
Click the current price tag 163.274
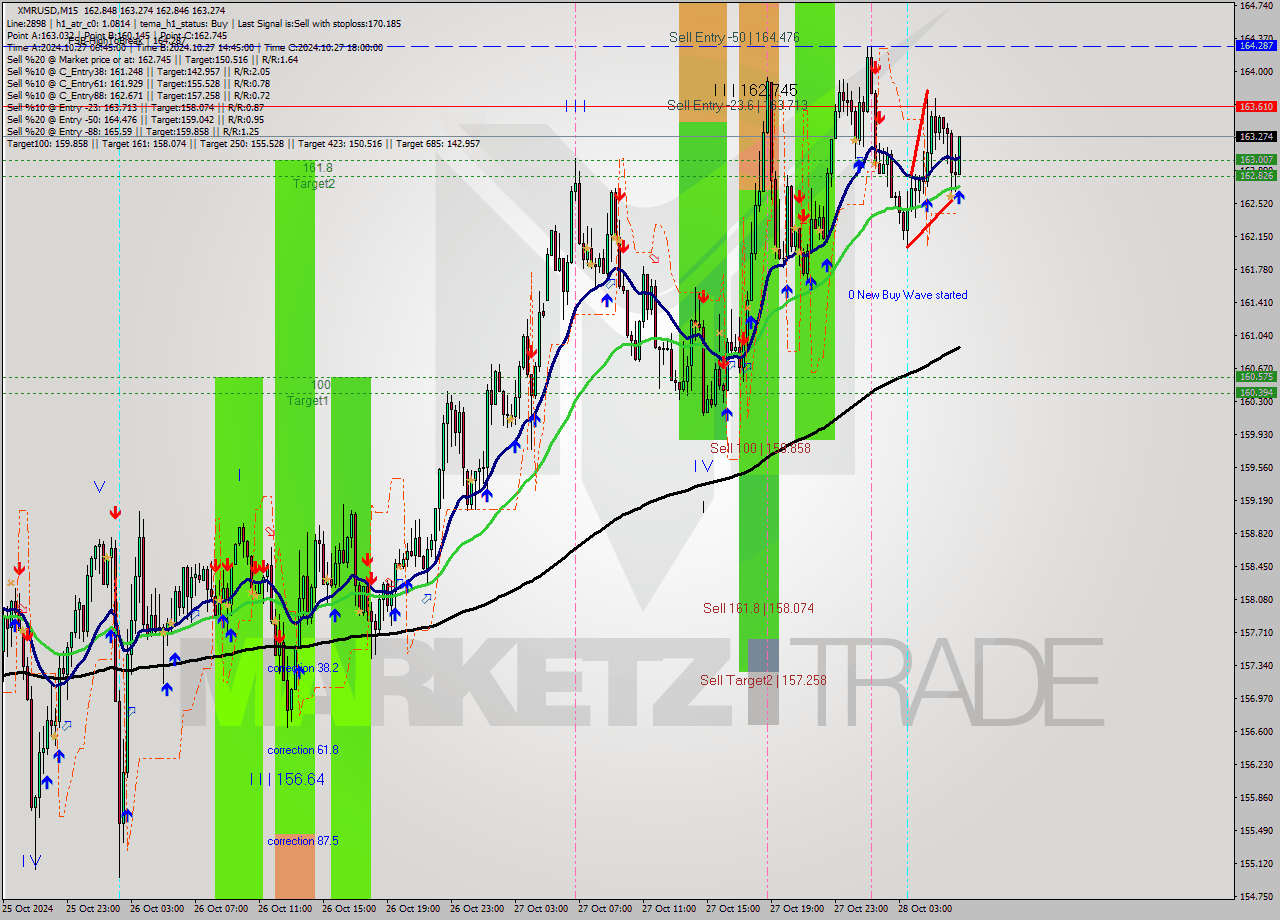pyautogui.click(x=1256, y=136)
